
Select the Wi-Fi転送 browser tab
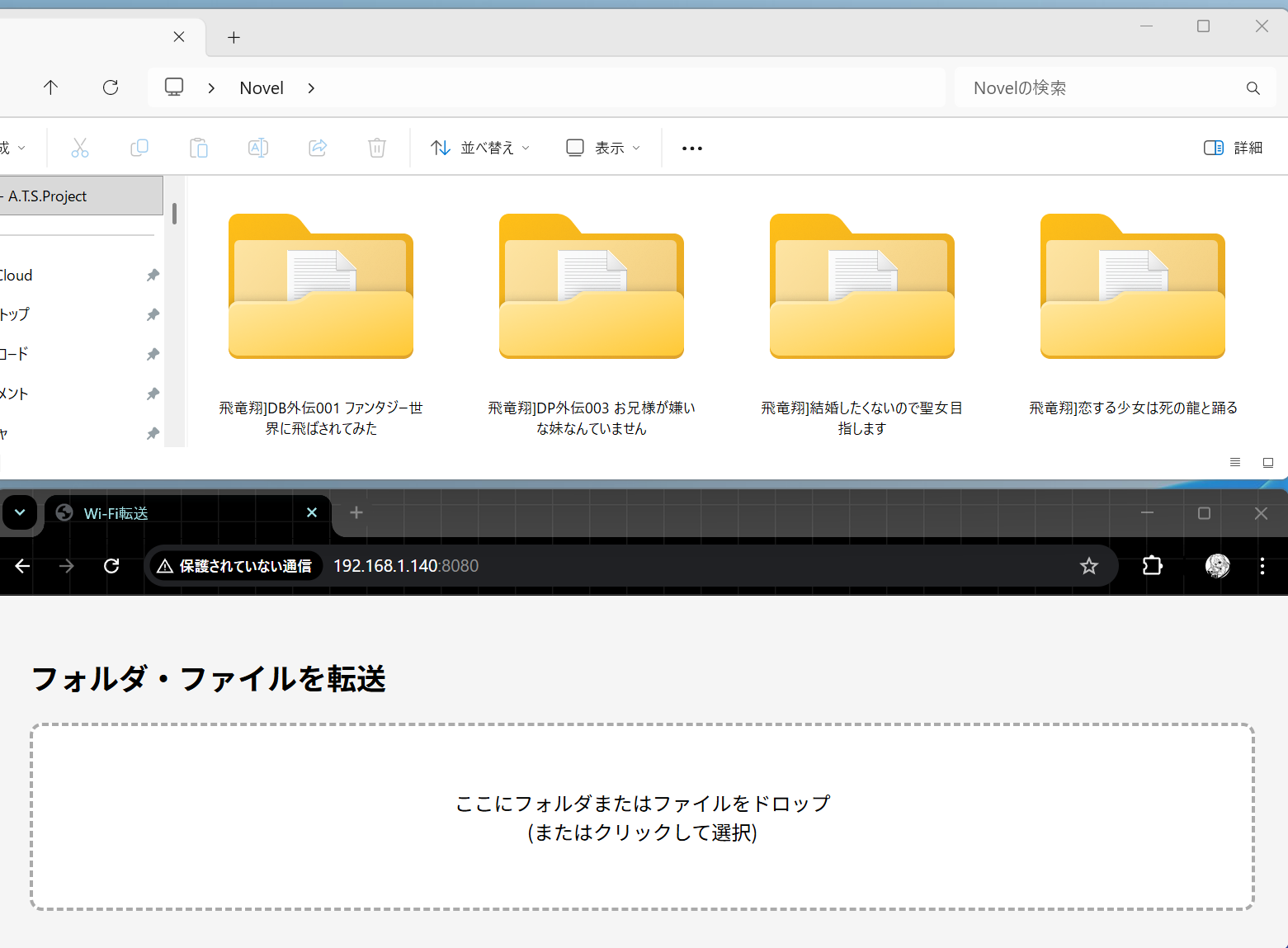point(165,512)
